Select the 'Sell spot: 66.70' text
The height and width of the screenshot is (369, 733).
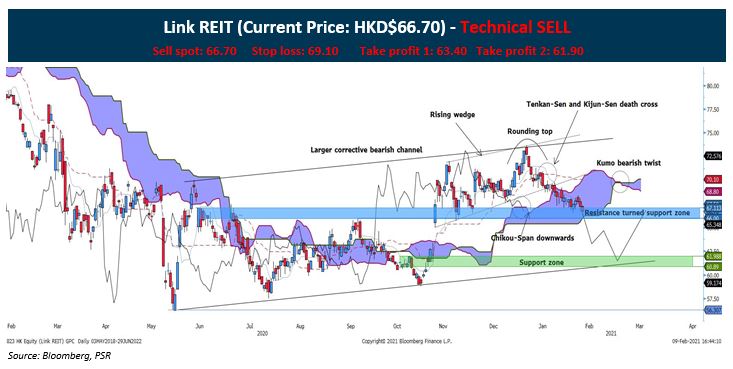coord(194,51)
